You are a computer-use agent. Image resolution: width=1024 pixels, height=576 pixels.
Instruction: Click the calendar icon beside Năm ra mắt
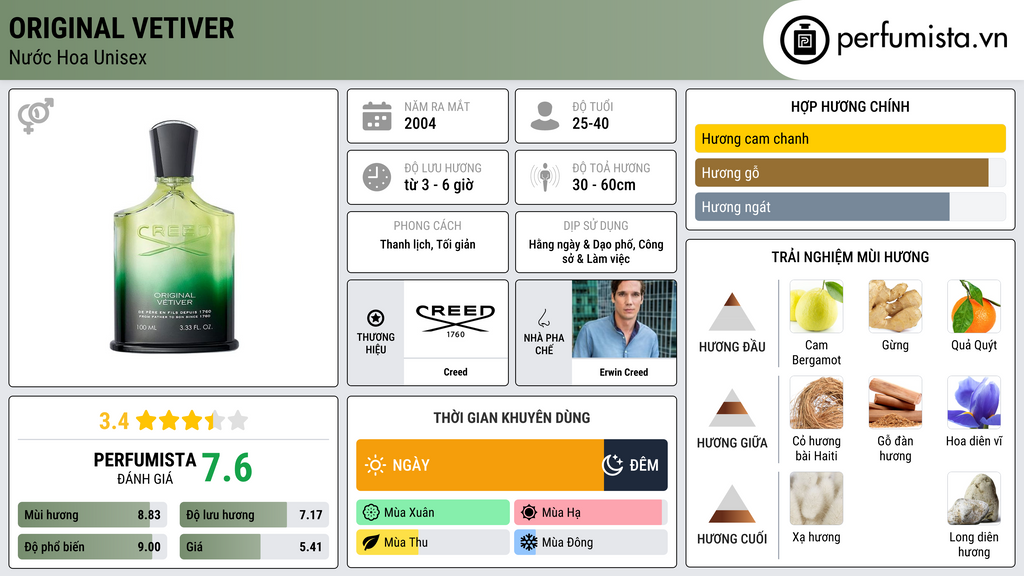pos(377,116)
